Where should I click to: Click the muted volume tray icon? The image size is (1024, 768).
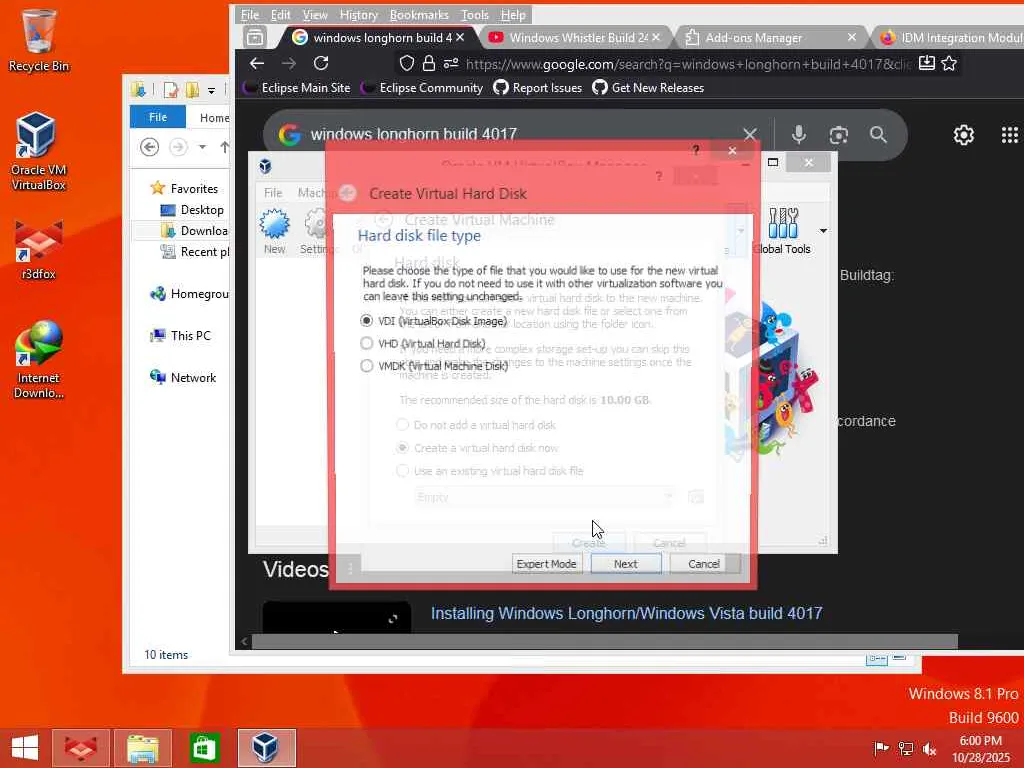point(929,748)
